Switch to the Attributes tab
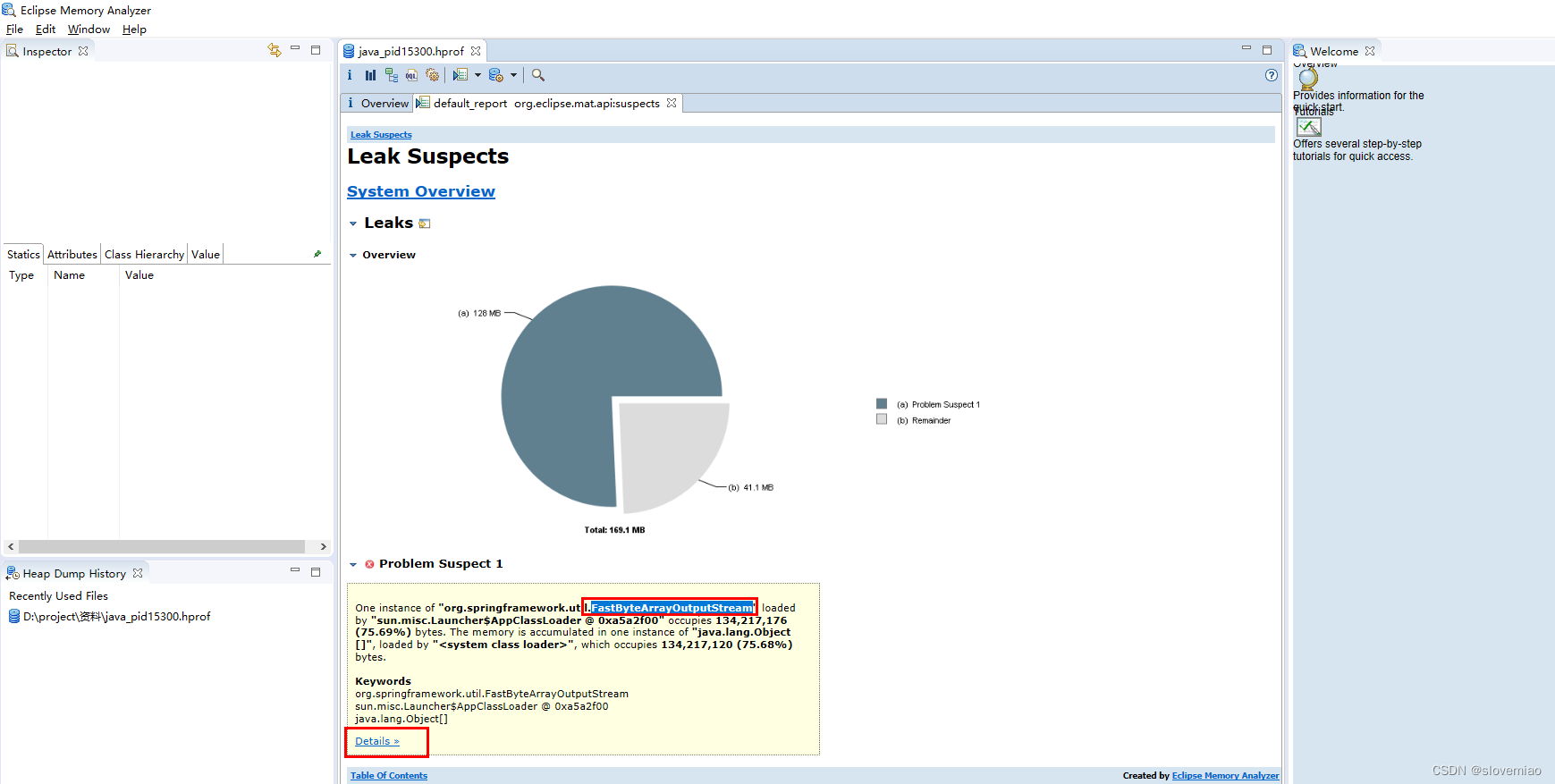The width and height of the screenshot is (1555, 784). click(72, 254)
